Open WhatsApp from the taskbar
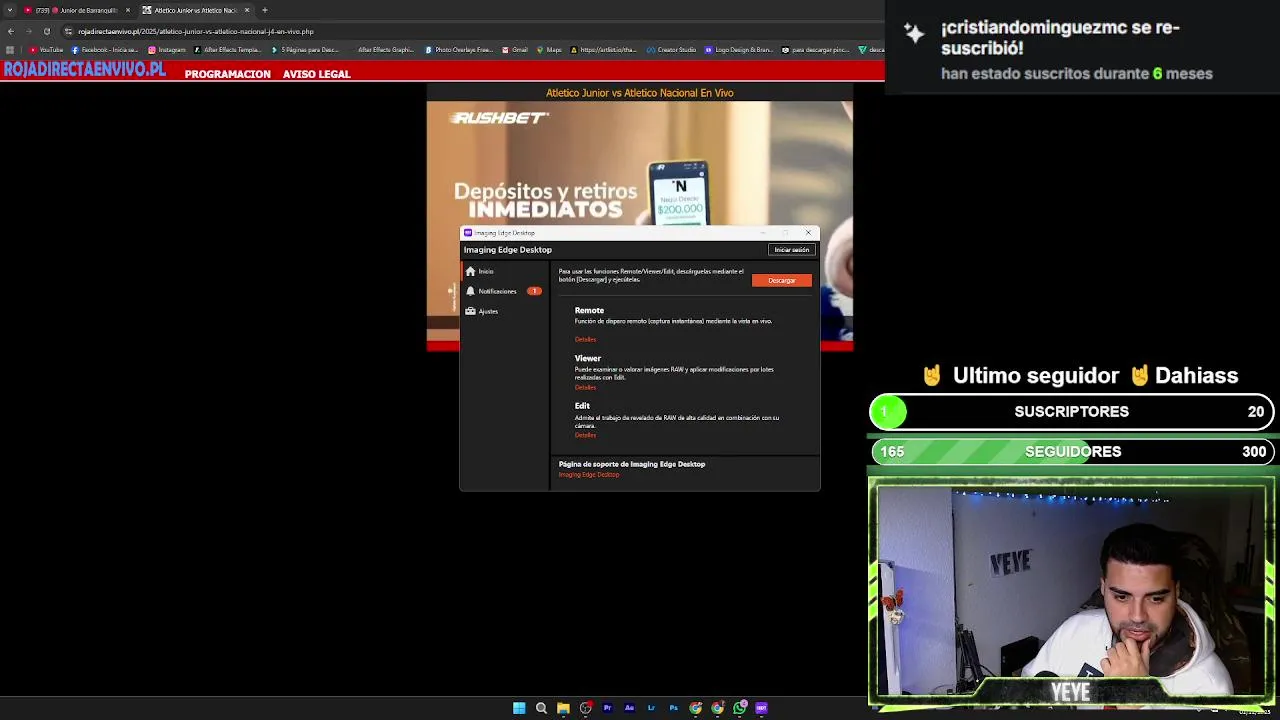The image size is (1280, 720). tap(739, 708)
